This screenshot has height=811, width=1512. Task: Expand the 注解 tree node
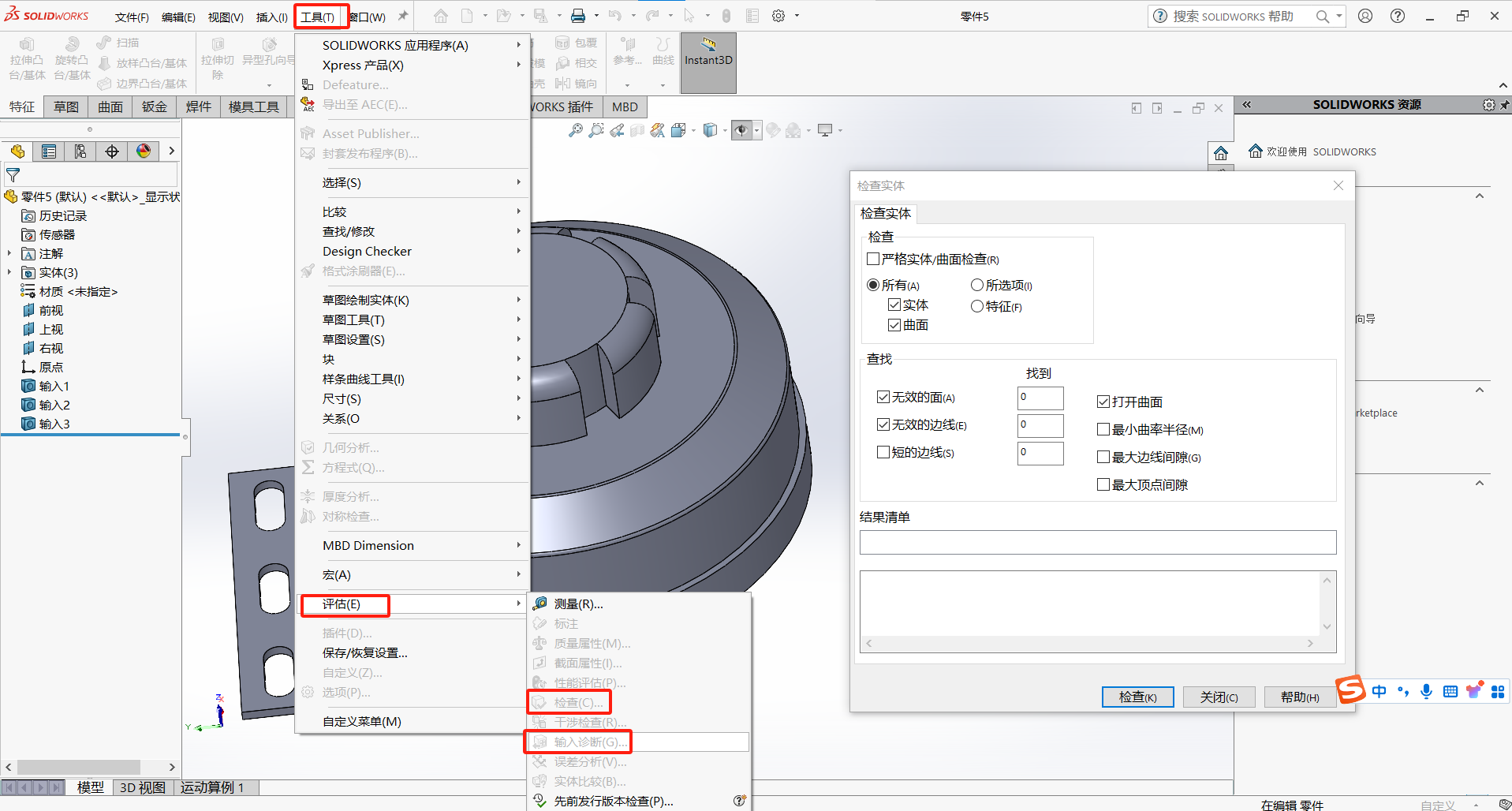pos(9,253)
